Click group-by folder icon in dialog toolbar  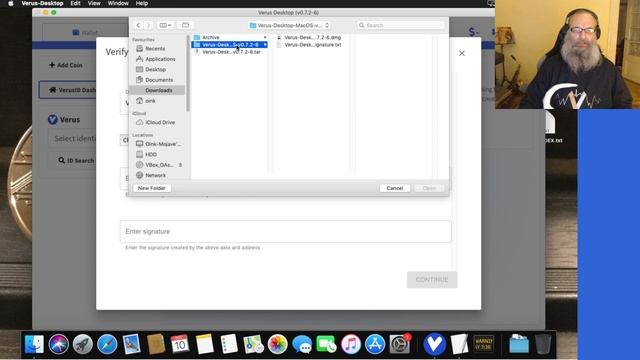pyautogui.click(x=185, y=25)
